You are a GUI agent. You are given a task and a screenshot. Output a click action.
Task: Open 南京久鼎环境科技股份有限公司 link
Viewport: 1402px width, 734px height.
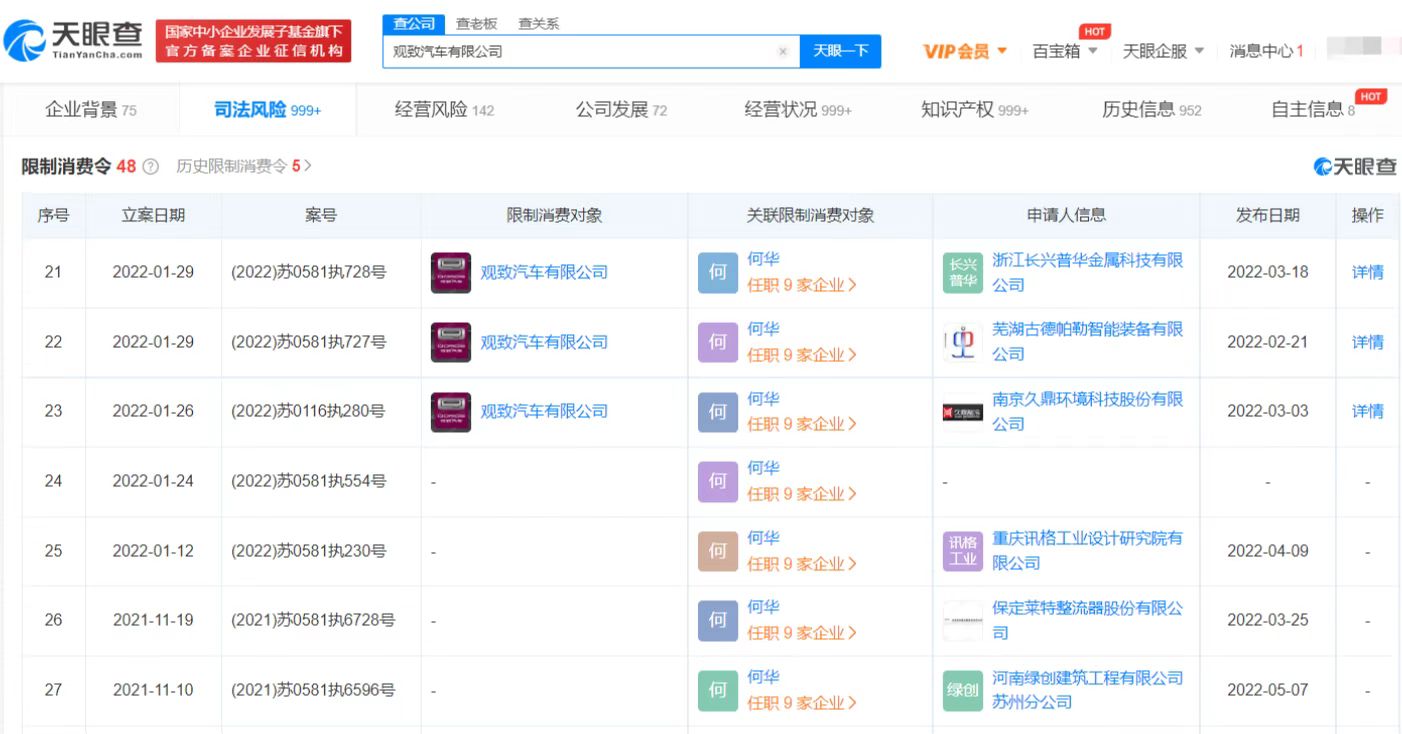click(x=1088, y=411)
